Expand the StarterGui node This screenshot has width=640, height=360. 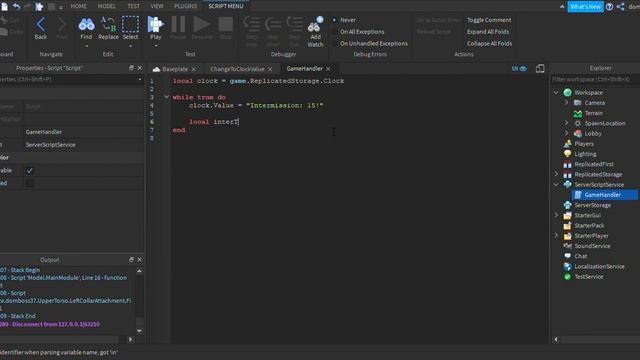556,215
